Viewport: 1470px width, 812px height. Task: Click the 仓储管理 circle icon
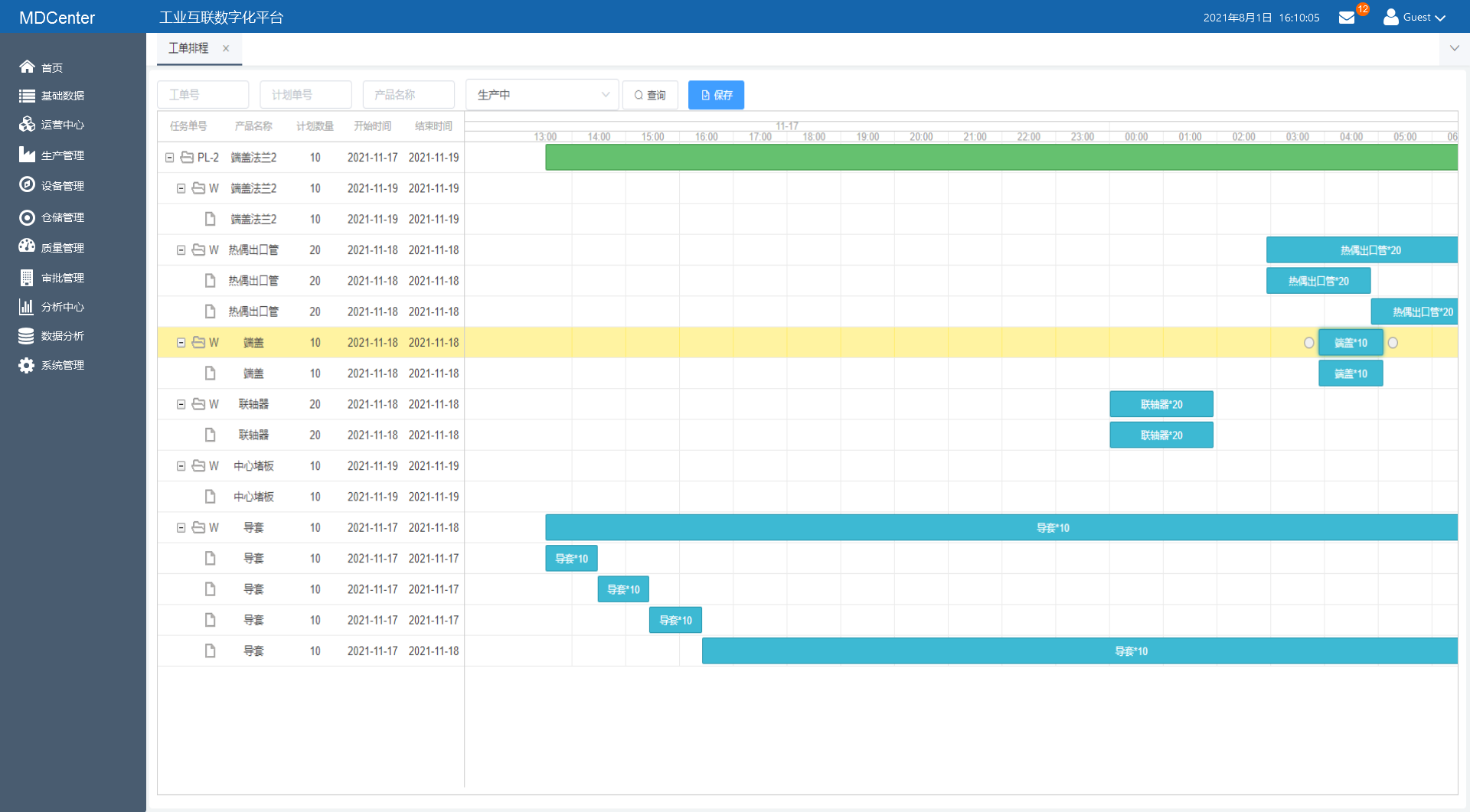[x=27, y=217]
